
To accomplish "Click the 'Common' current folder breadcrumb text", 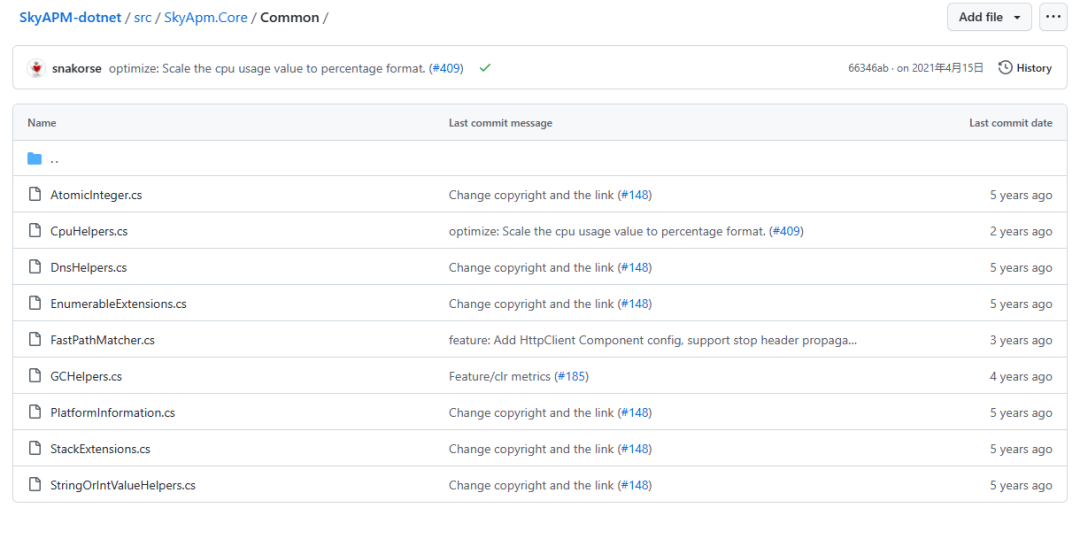I will [x=289, y=17].
